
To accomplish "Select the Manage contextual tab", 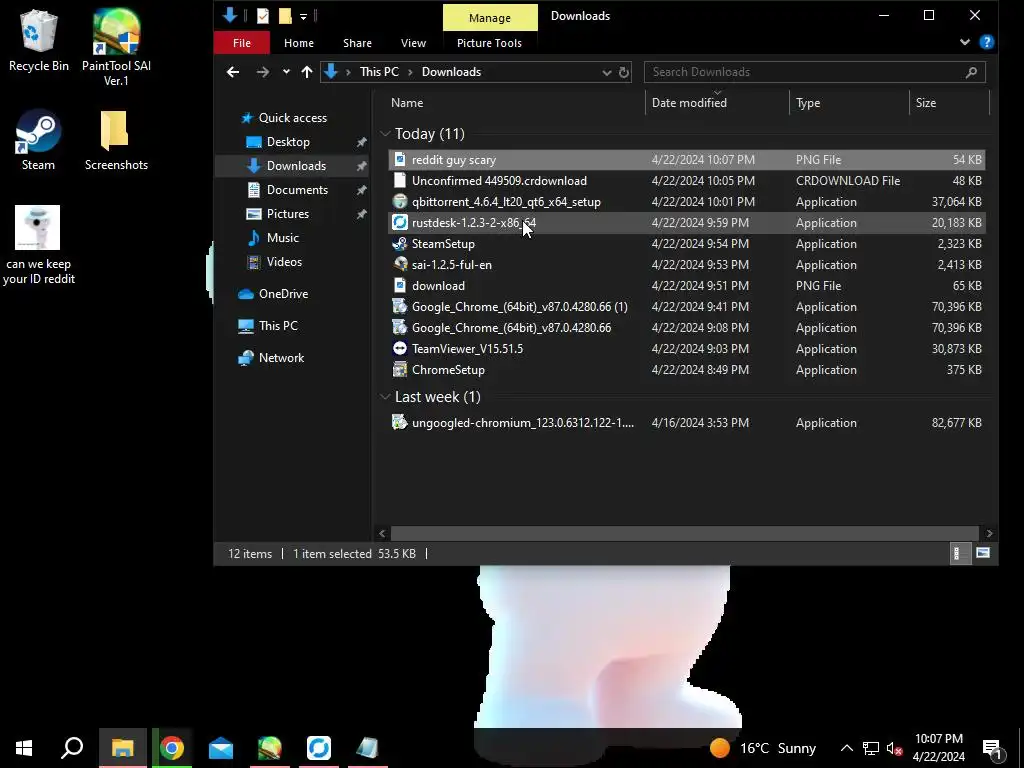I will coord(490,18).
